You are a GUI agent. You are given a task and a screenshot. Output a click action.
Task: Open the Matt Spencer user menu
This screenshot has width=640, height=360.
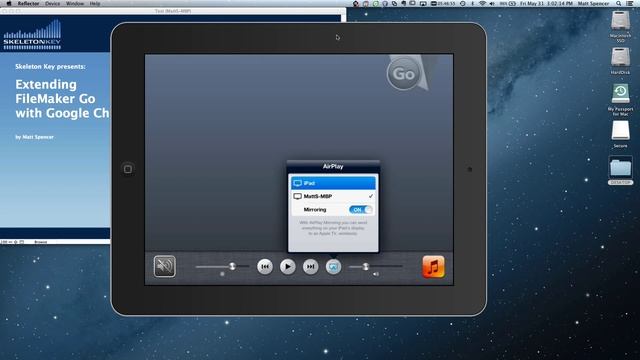coord(593,3)
